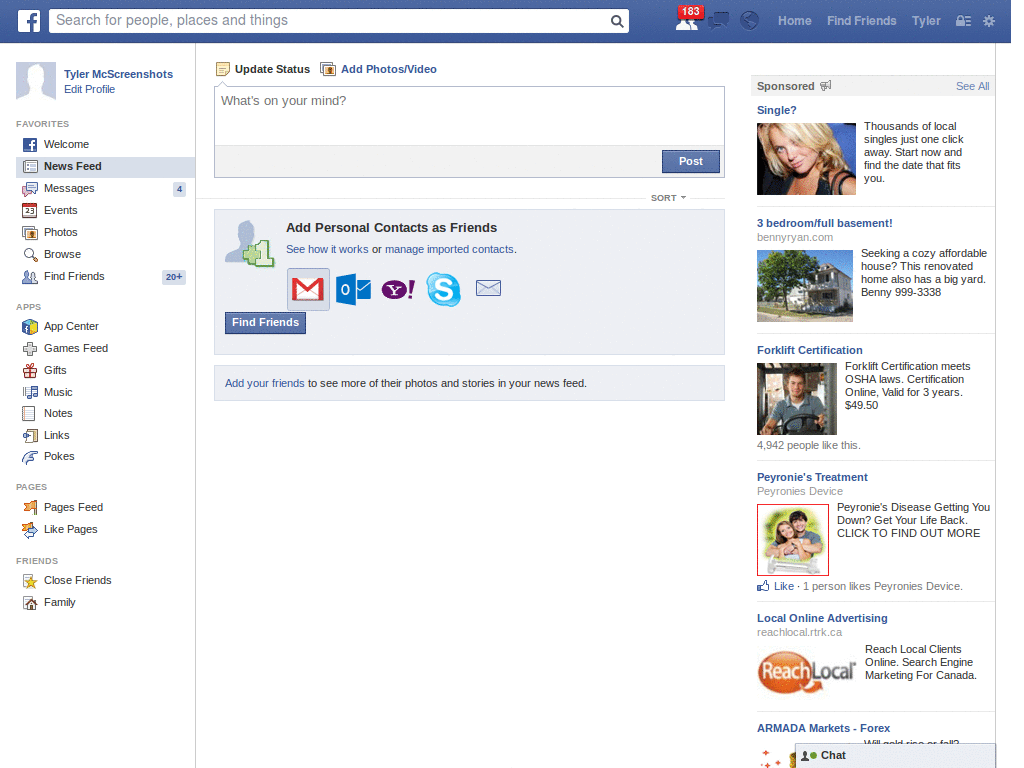This screenshot has width=1024, height=768.
Task: Open Peyronie's Treatment ad link
Action: pos(812,477)
